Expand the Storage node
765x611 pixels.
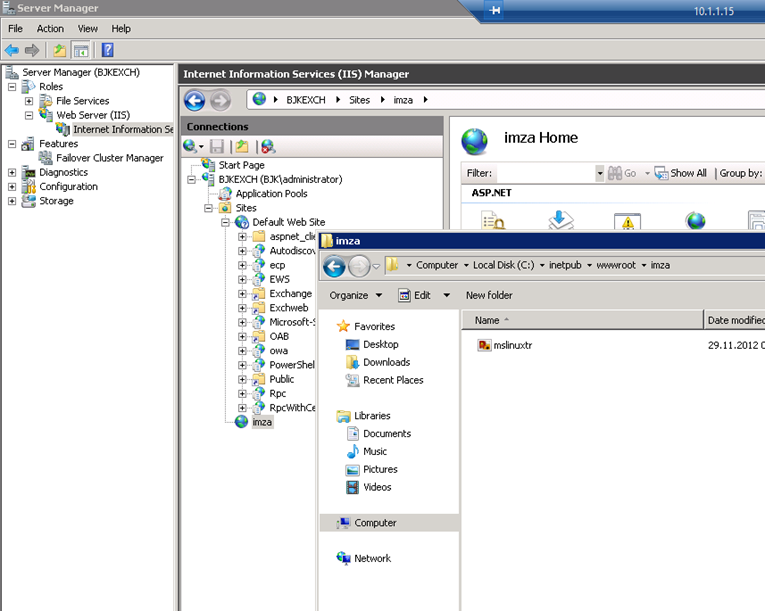[12, 201]
